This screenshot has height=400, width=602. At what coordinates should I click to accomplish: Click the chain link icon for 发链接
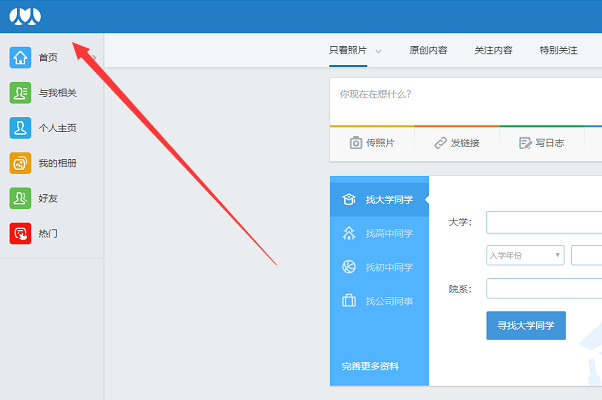point(440,143)
